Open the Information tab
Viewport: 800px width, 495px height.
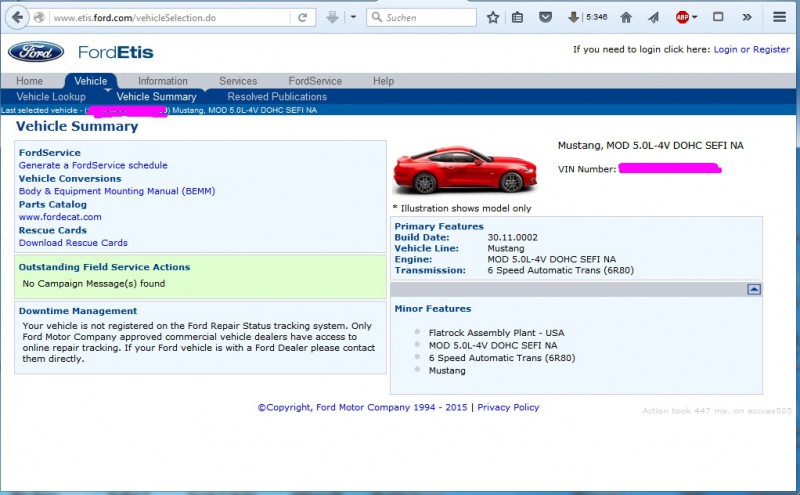(x=163, y=81)
